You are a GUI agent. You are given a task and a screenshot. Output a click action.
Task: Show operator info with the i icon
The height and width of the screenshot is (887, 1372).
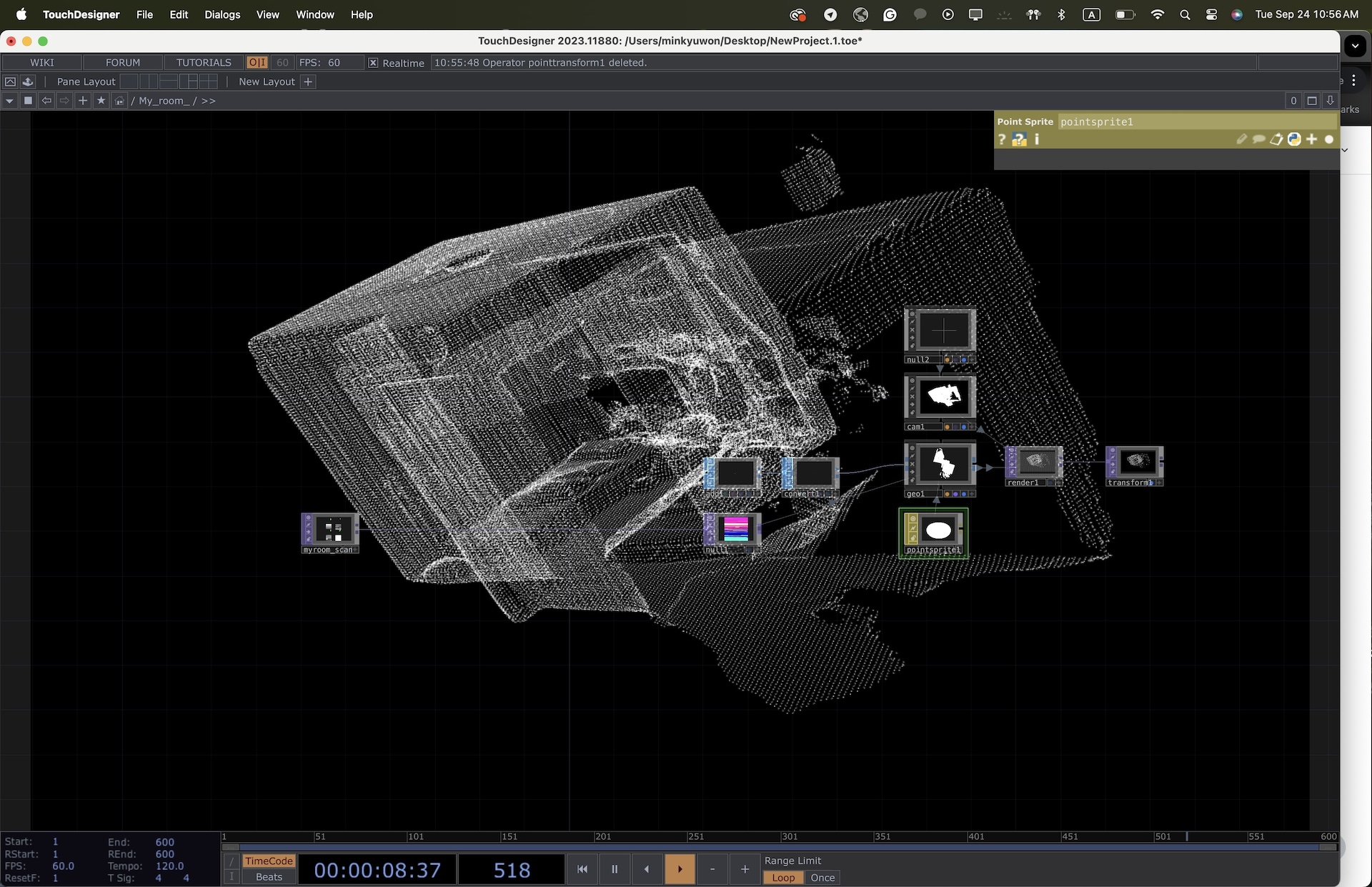1037,139
